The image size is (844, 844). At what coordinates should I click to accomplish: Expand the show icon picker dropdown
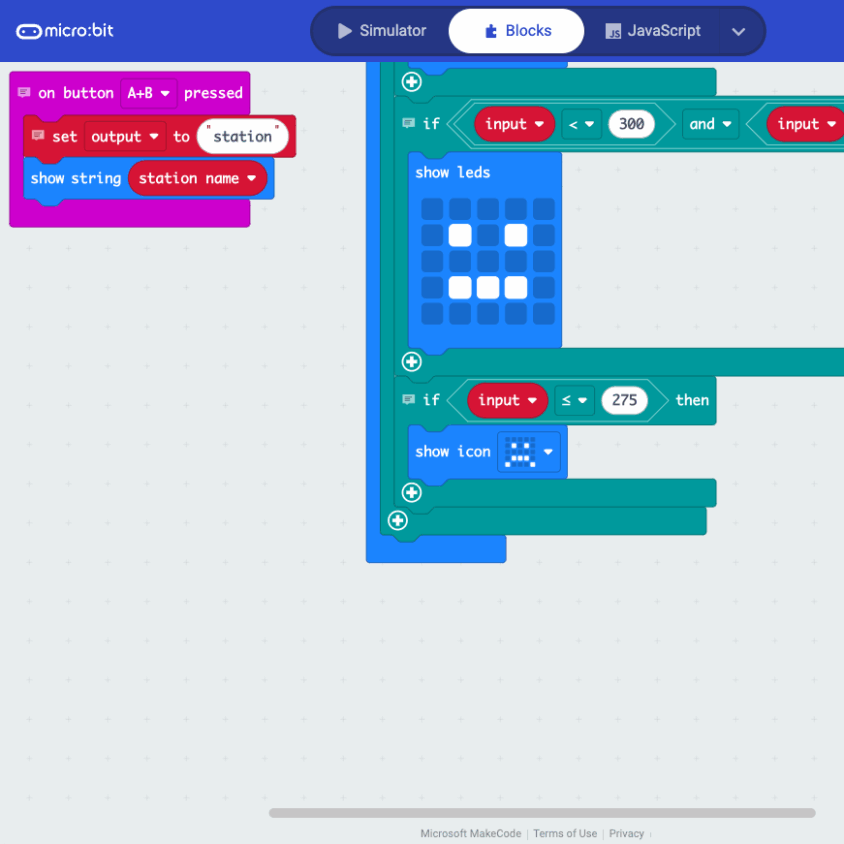pos(548,452)
